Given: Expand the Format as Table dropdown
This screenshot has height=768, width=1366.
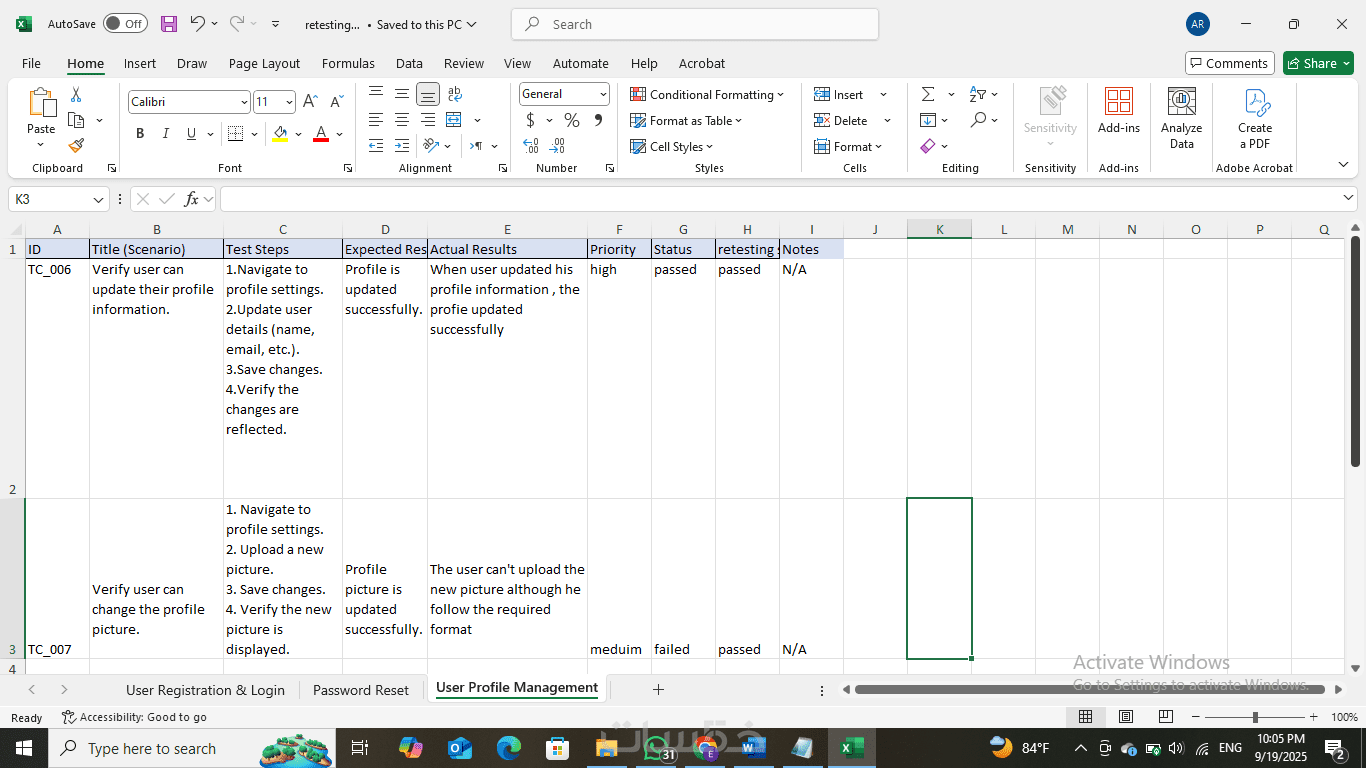Looking at the screenshot, I should coord(739,121).
